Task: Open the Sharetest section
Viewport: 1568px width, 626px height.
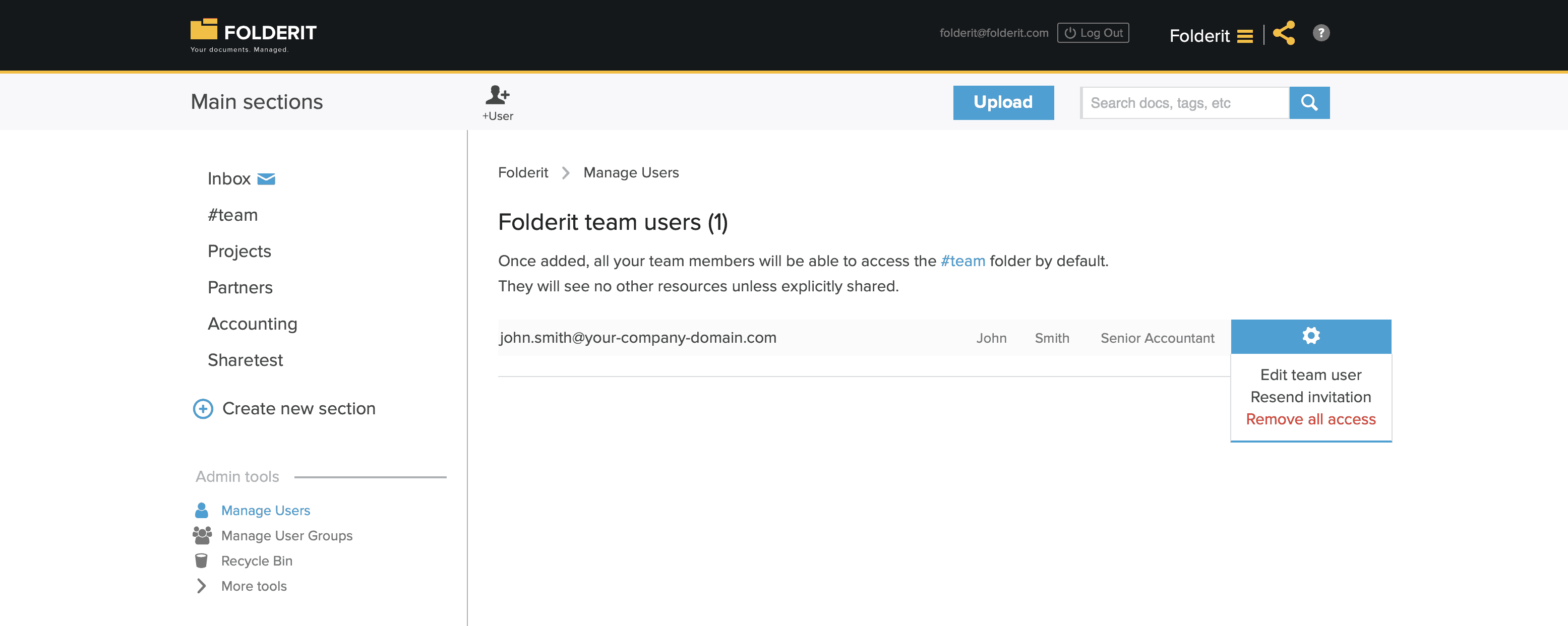Action: pos(246,360)
